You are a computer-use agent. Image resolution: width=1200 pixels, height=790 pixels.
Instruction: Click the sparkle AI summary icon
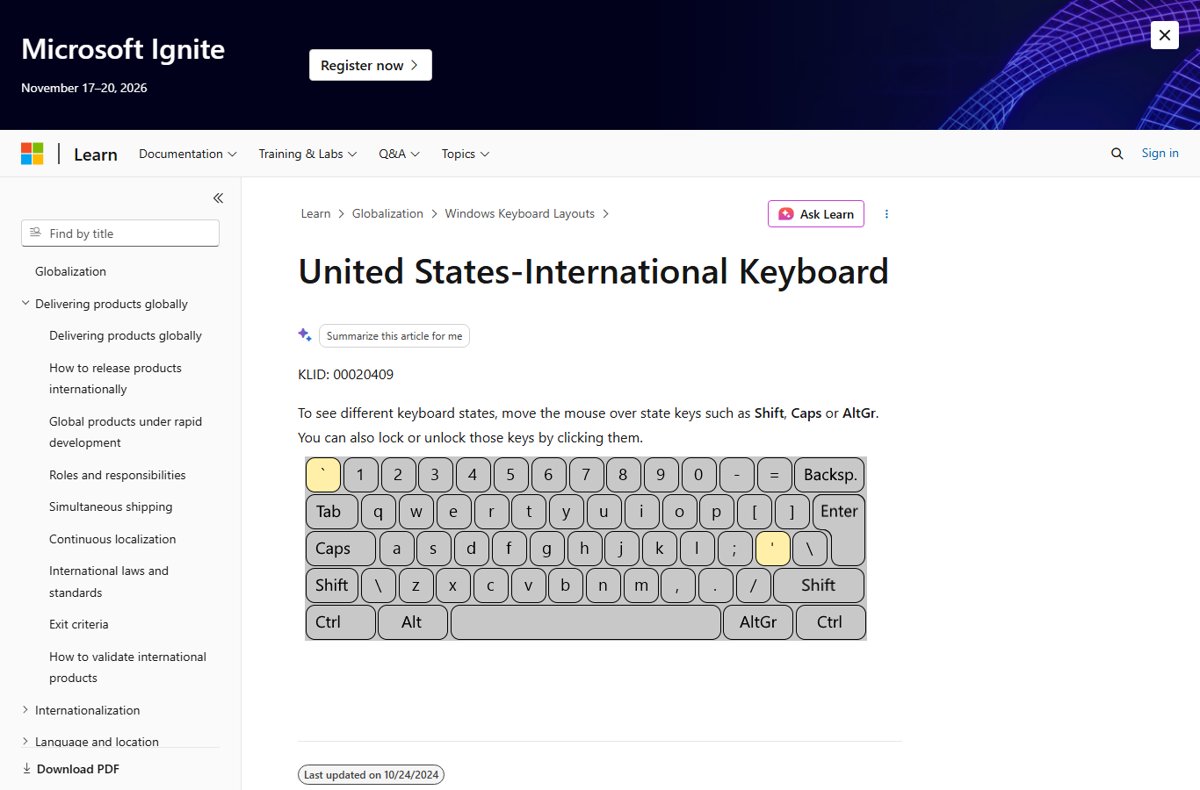(305, 336)
